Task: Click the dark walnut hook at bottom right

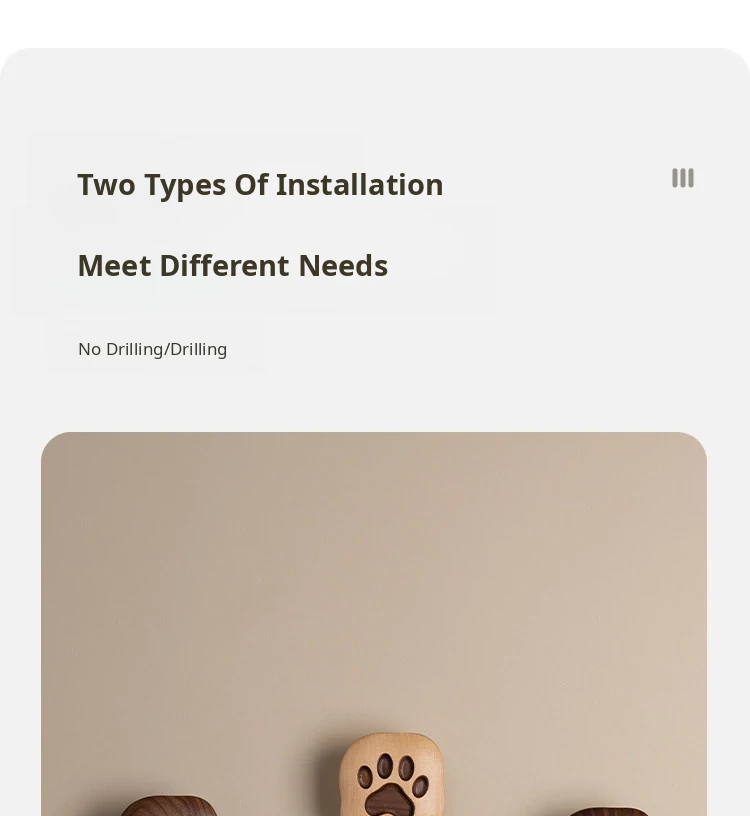Action: [607, 811]
